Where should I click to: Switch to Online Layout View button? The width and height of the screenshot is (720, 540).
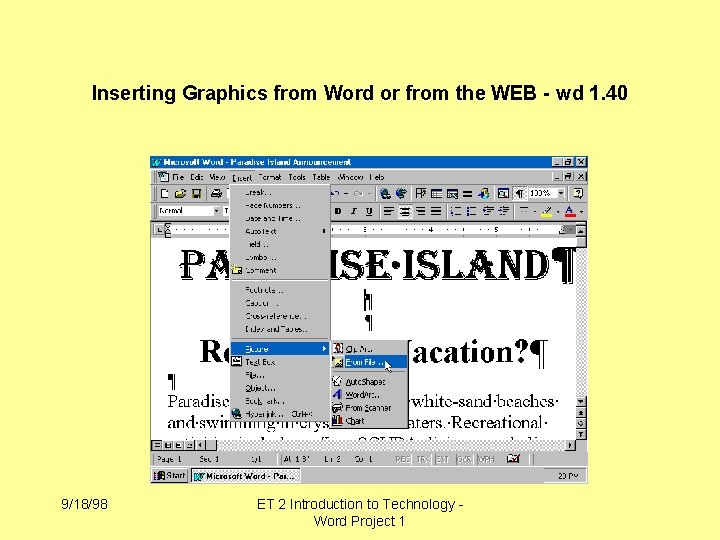(168, 445)
